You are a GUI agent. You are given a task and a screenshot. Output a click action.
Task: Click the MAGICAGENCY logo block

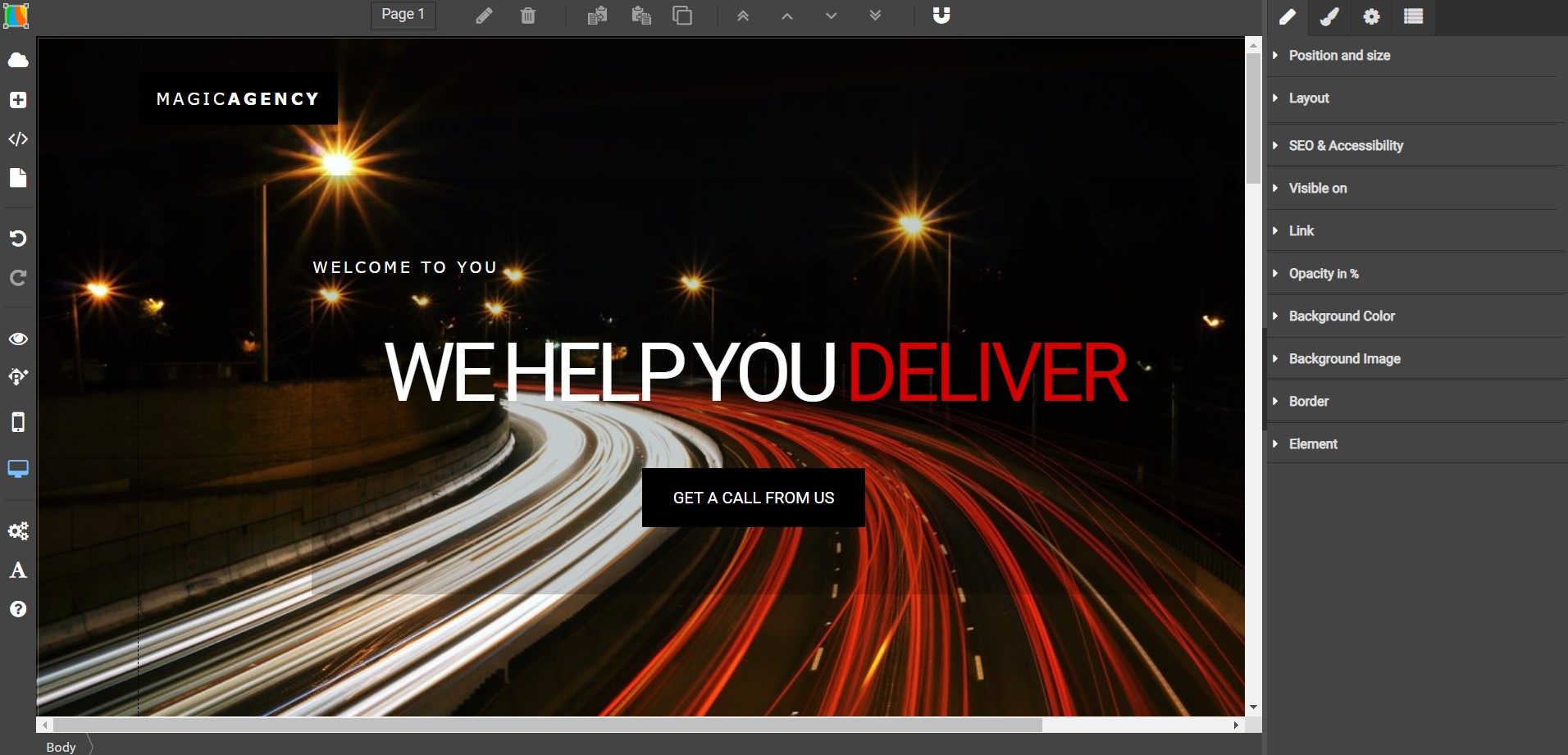tap(238, 98)
